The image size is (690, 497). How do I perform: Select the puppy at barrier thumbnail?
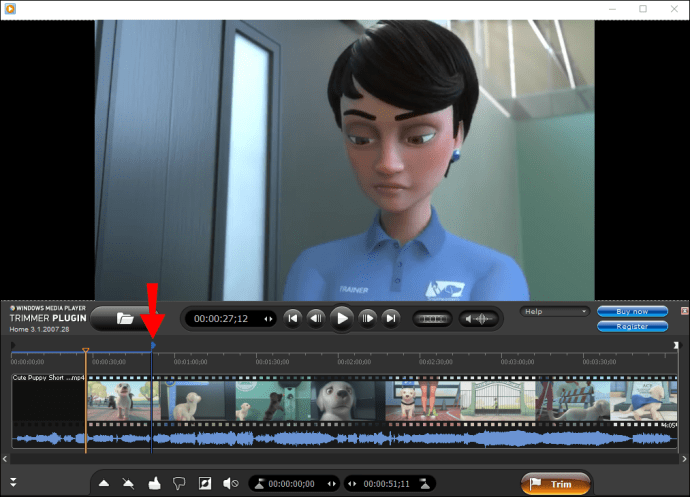pyautogui.click(x=572, y=401)
